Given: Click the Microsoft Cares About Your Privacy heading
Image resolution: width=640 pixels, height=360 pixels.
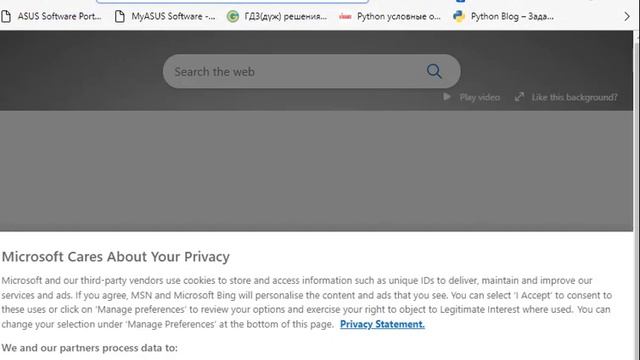Looking at the screenshot, I should click(116, 257).
